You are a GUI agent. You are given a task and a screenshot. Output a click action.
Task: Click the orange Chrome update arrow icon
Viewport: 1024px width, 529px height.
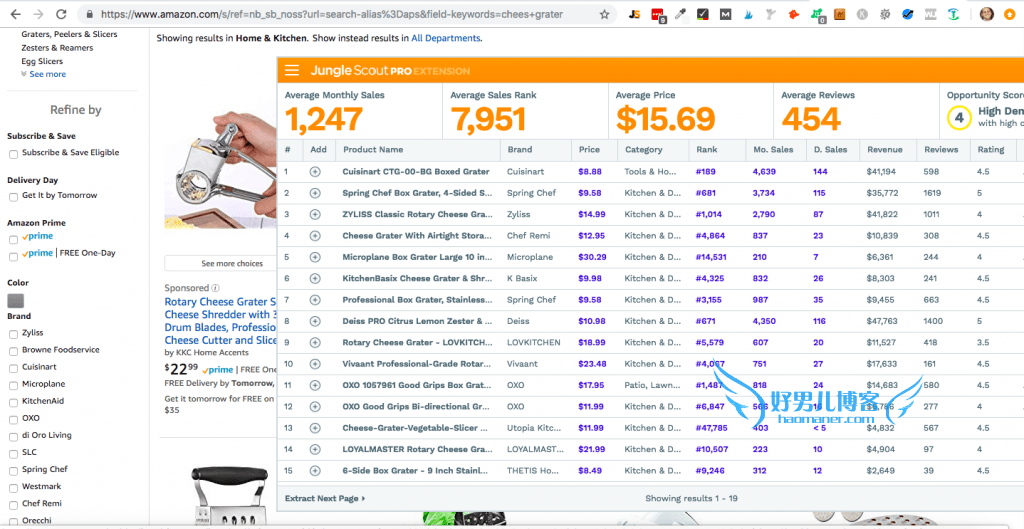point(1009,14)
